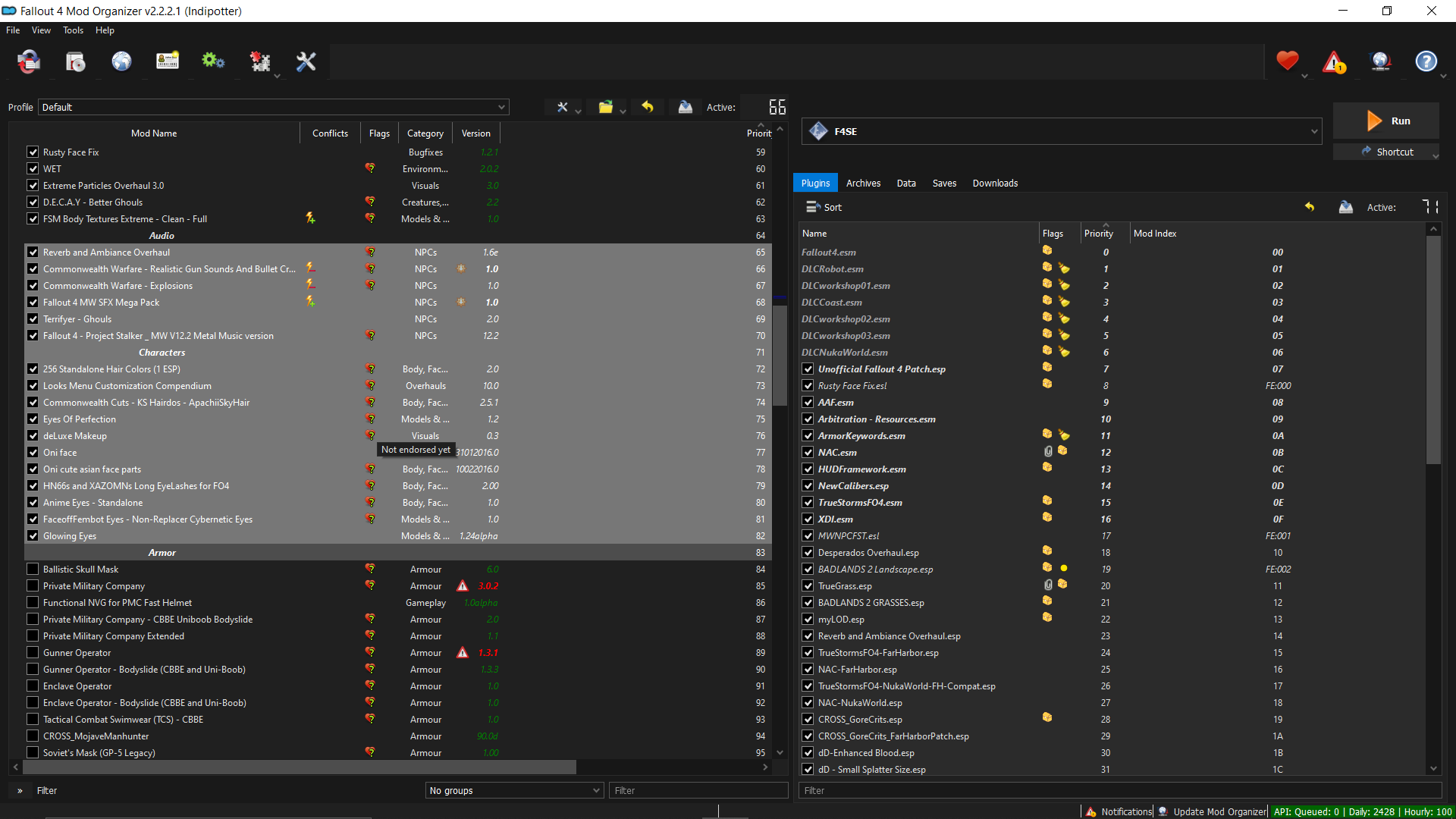Click the red warning triangle notifications icon
The height and width of the screenshot is (819, 1456).
click(x=1334, y=61)
